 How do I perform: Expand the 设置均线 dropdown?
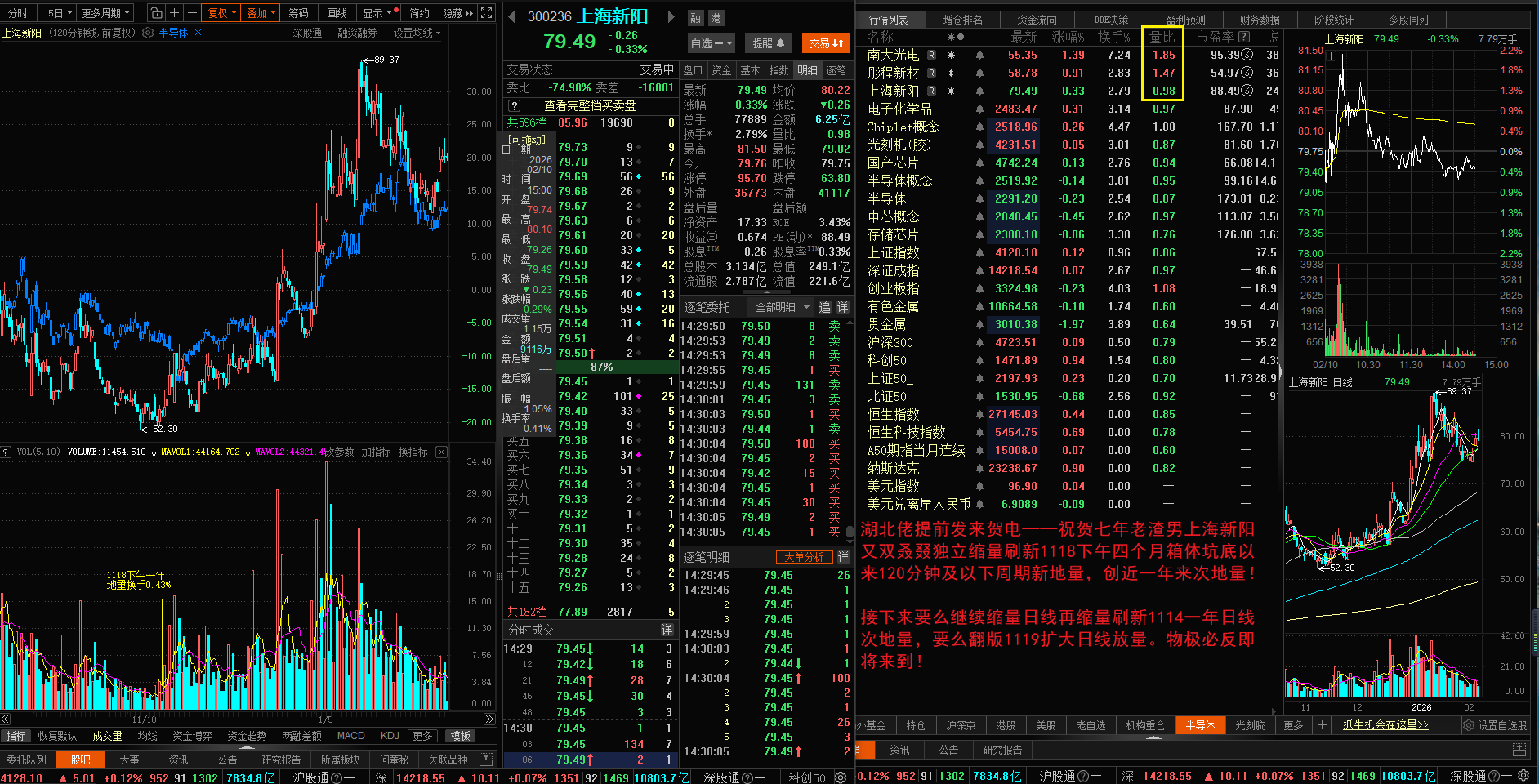click(x=417, y=33)
